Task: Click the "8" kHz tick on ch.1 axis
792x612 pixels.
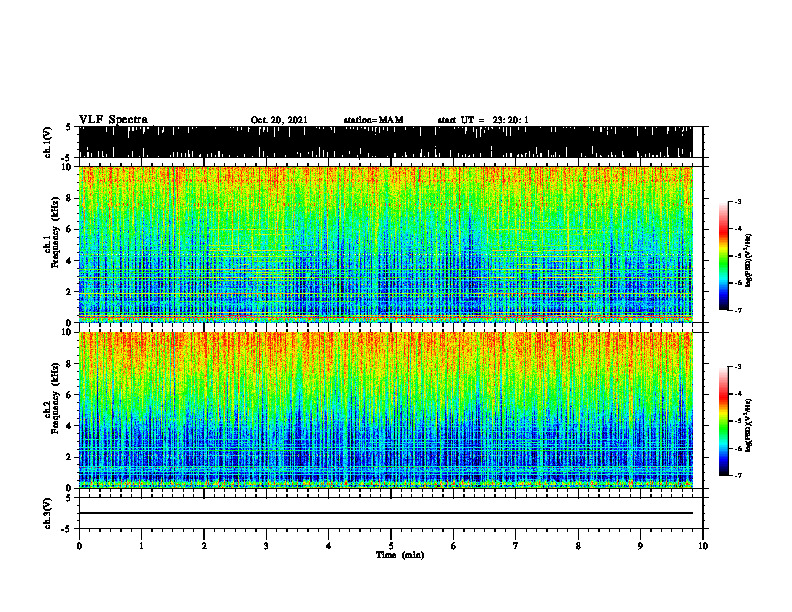Action: (x=69, y=198)
